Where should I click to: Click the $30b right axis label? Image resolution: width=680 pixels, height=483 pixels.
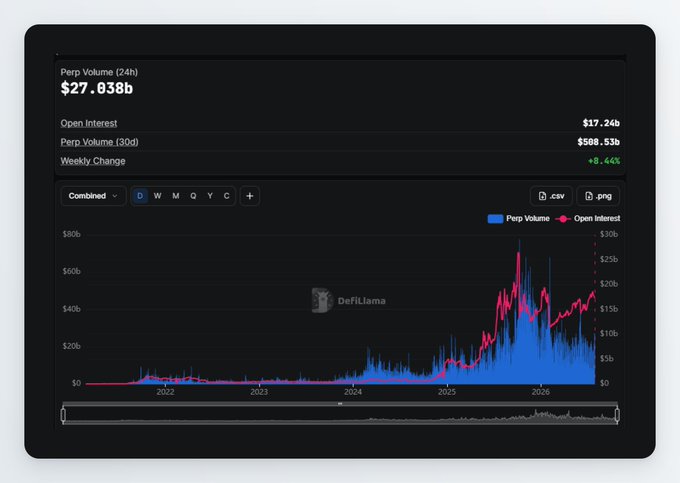(609, 234)
